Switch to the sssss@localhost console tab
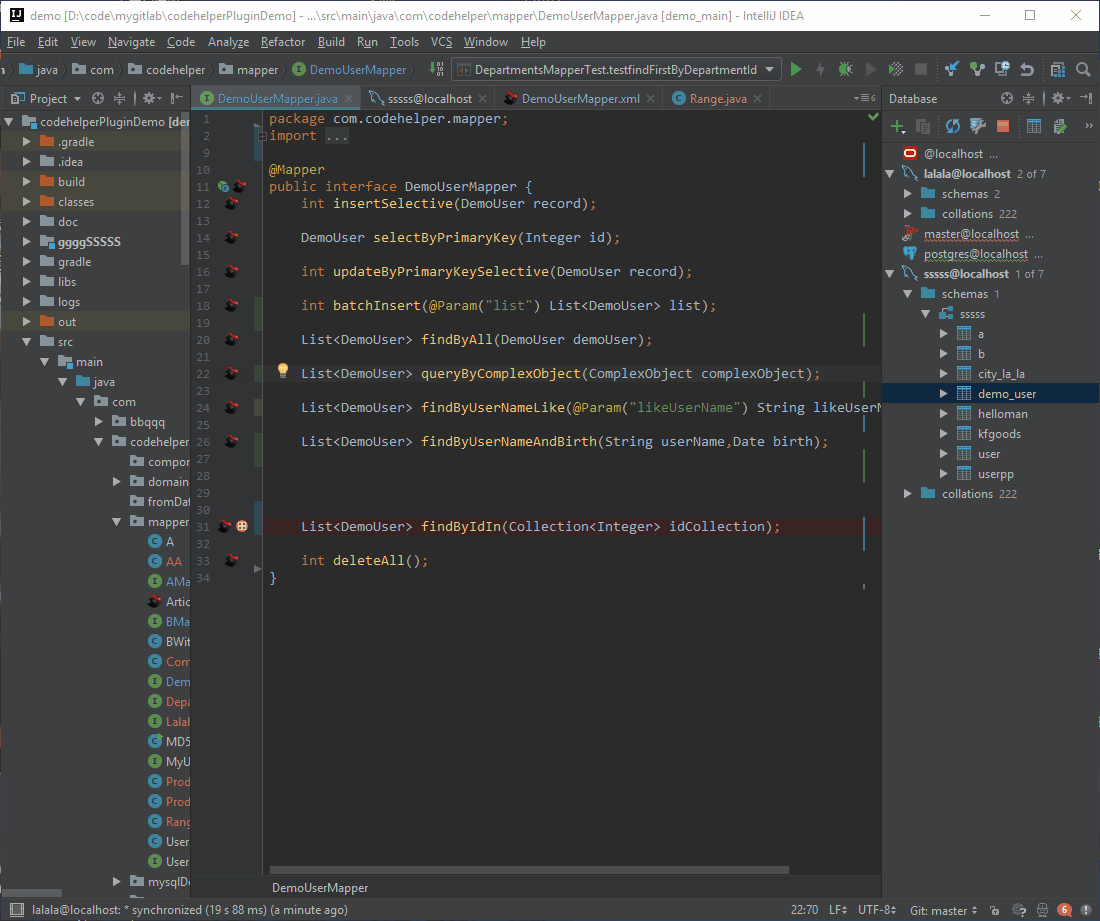This screenshot has width=1100, height=921. (429, 99)
